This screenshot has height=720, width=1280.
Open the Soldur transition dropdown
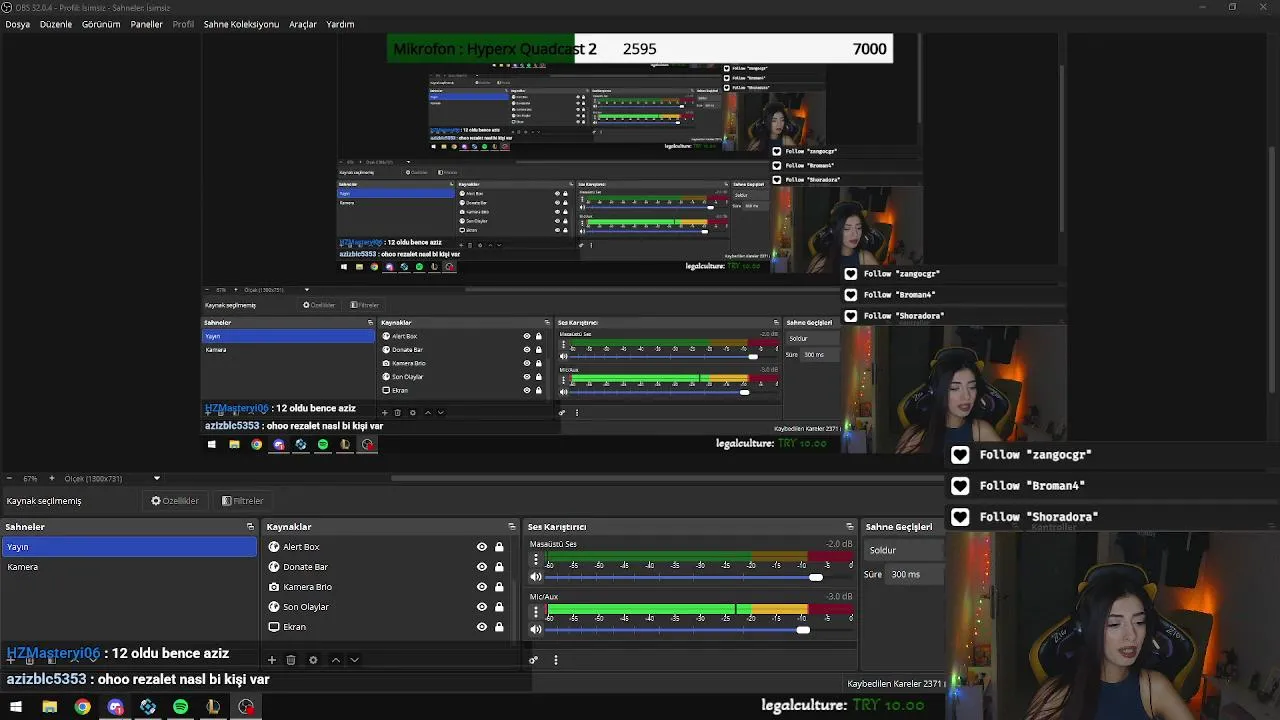tap(904, 550)
